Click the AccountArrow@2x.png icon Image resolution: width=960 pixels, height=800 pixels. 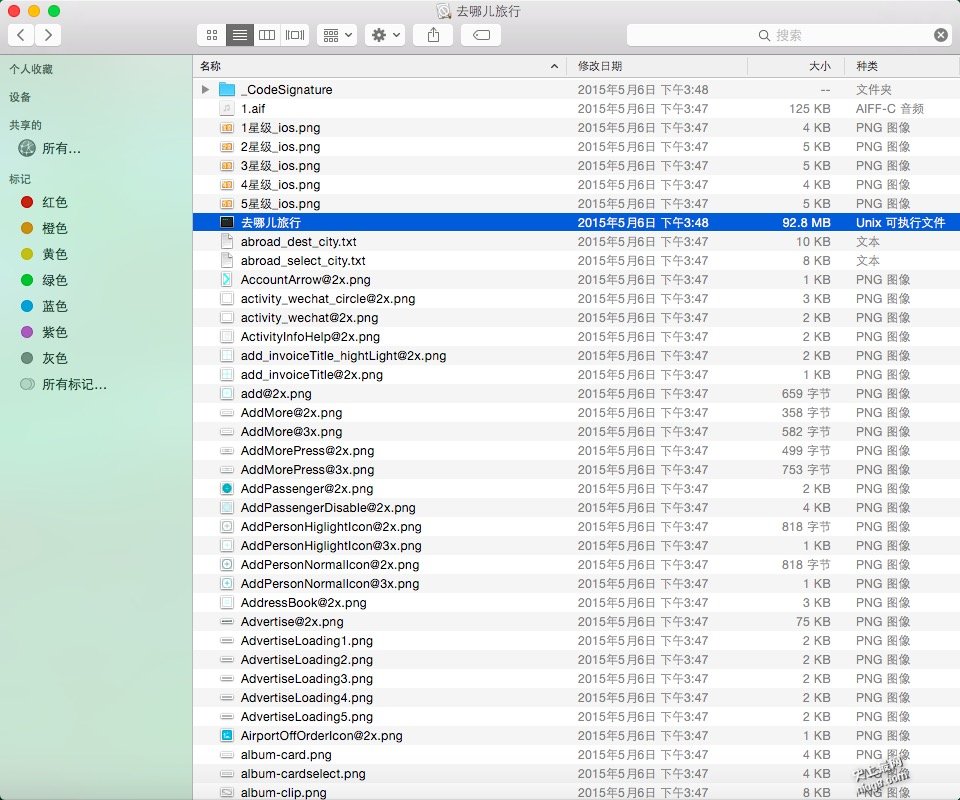(227, 279)
